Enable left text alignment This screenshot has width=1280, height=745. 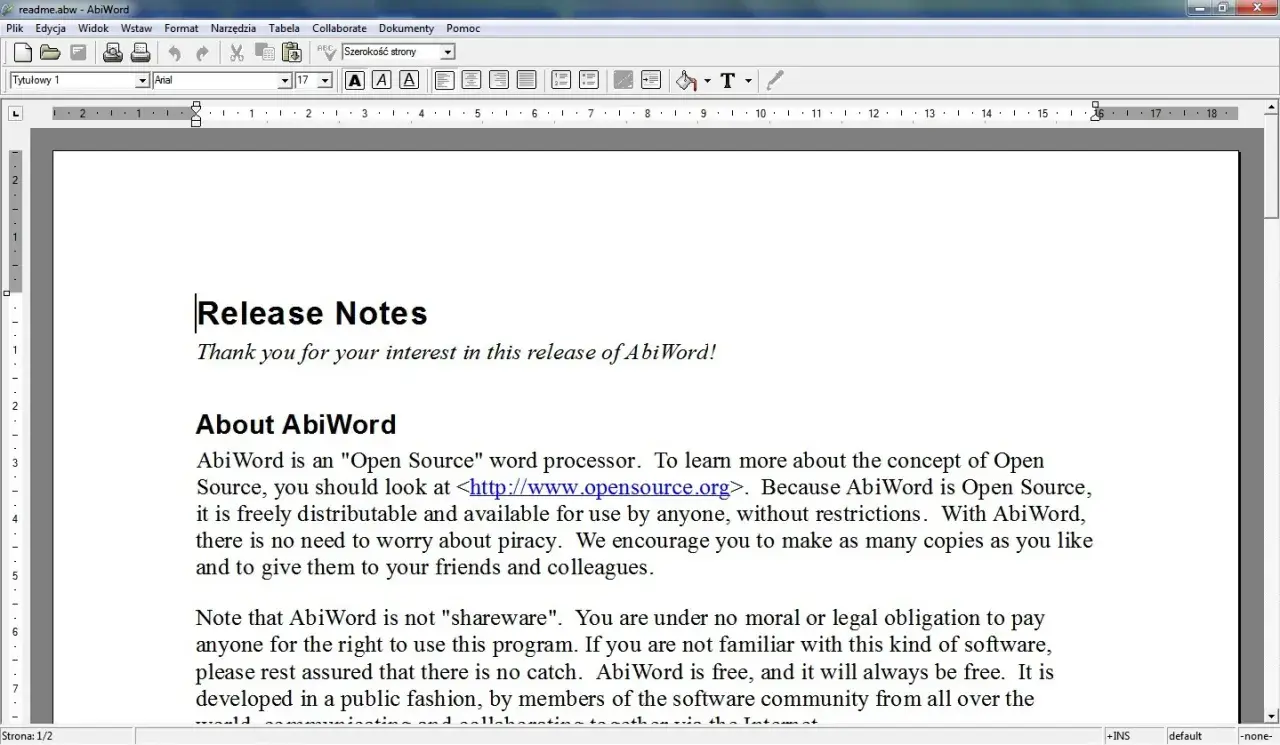[444, 80]
